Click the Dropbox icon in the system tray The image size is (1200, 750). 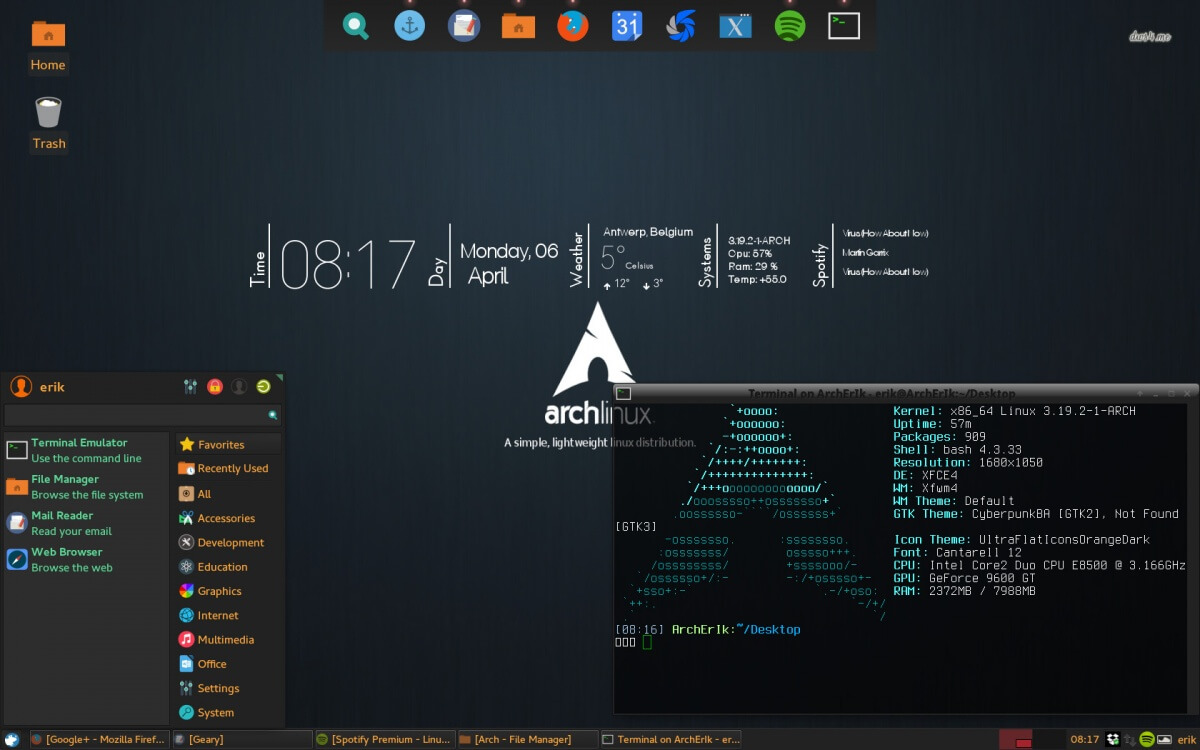1112,739
